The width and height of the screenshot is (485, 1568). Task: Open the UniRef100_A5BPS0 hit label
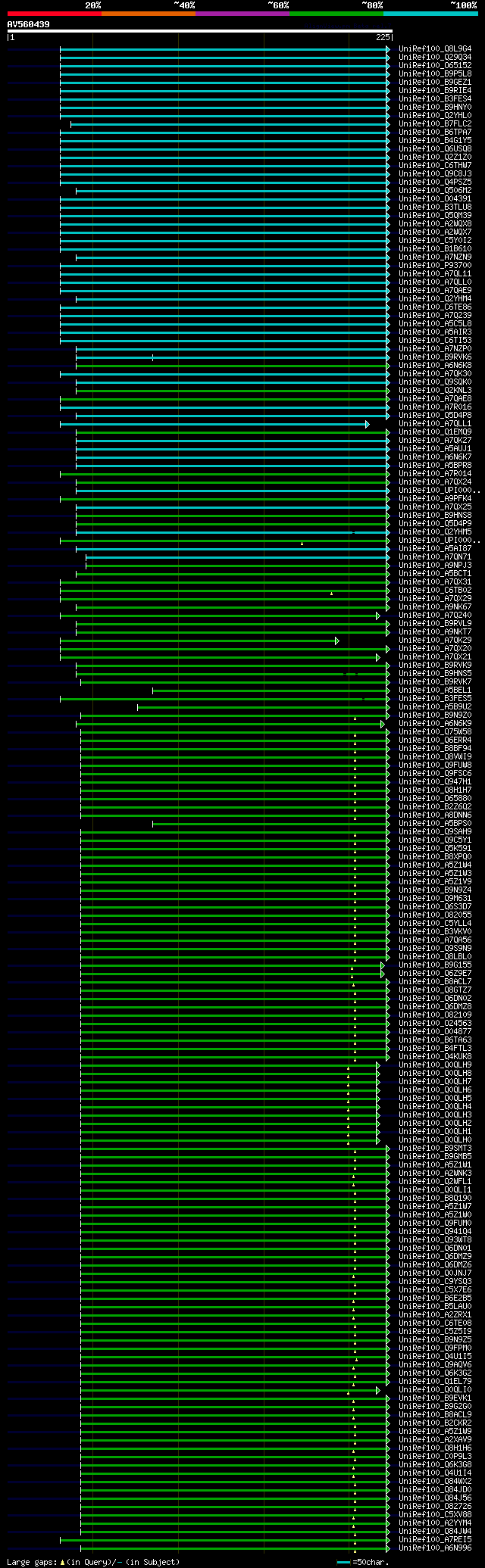click(x=435, y=824)
